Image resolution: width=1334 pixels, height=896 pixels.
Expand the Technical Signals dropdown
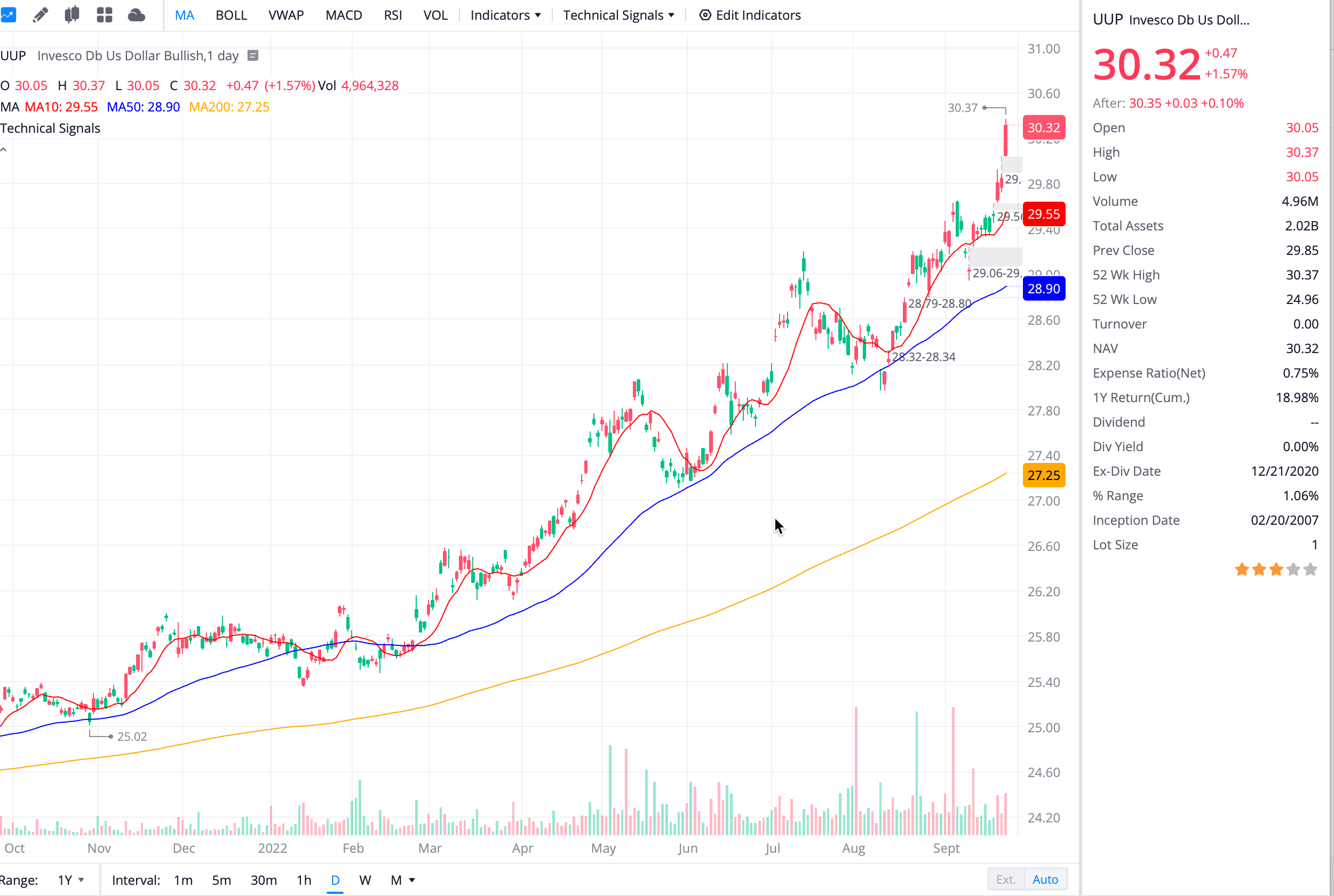pos(618,15)
